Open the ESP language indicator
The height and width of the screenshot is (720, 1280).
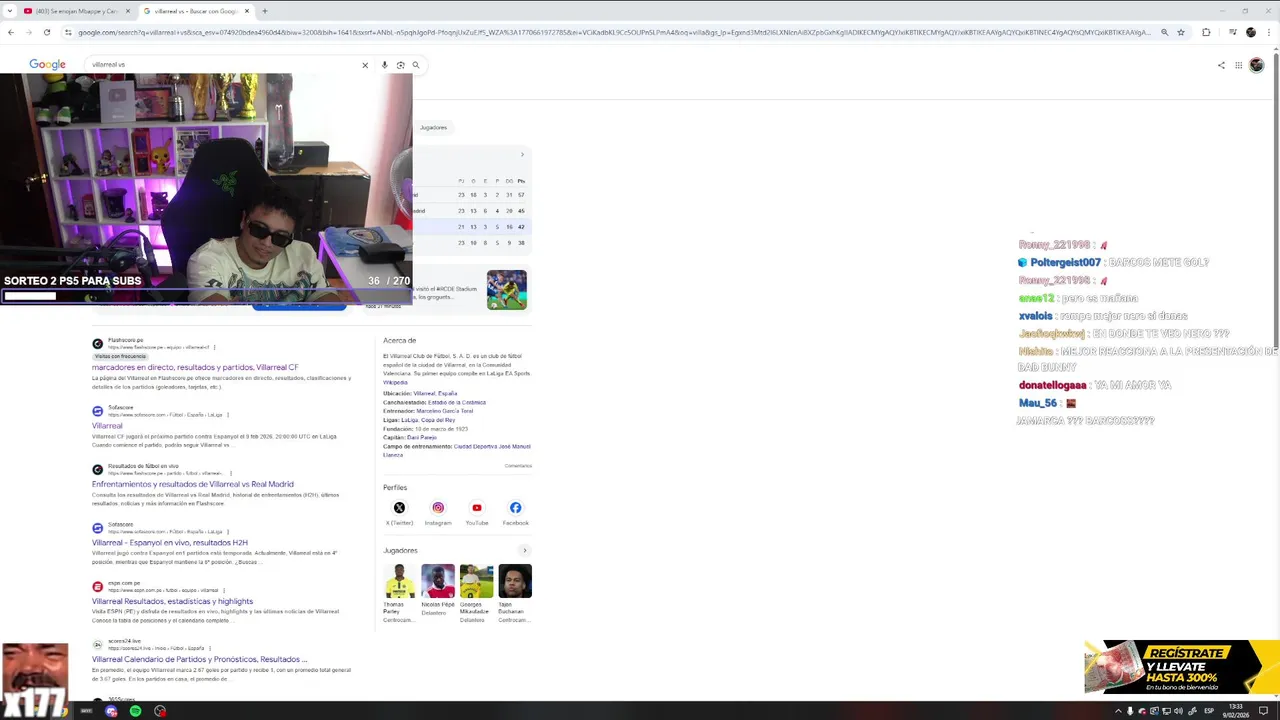pyautogui.click(x=1209, y=711)
